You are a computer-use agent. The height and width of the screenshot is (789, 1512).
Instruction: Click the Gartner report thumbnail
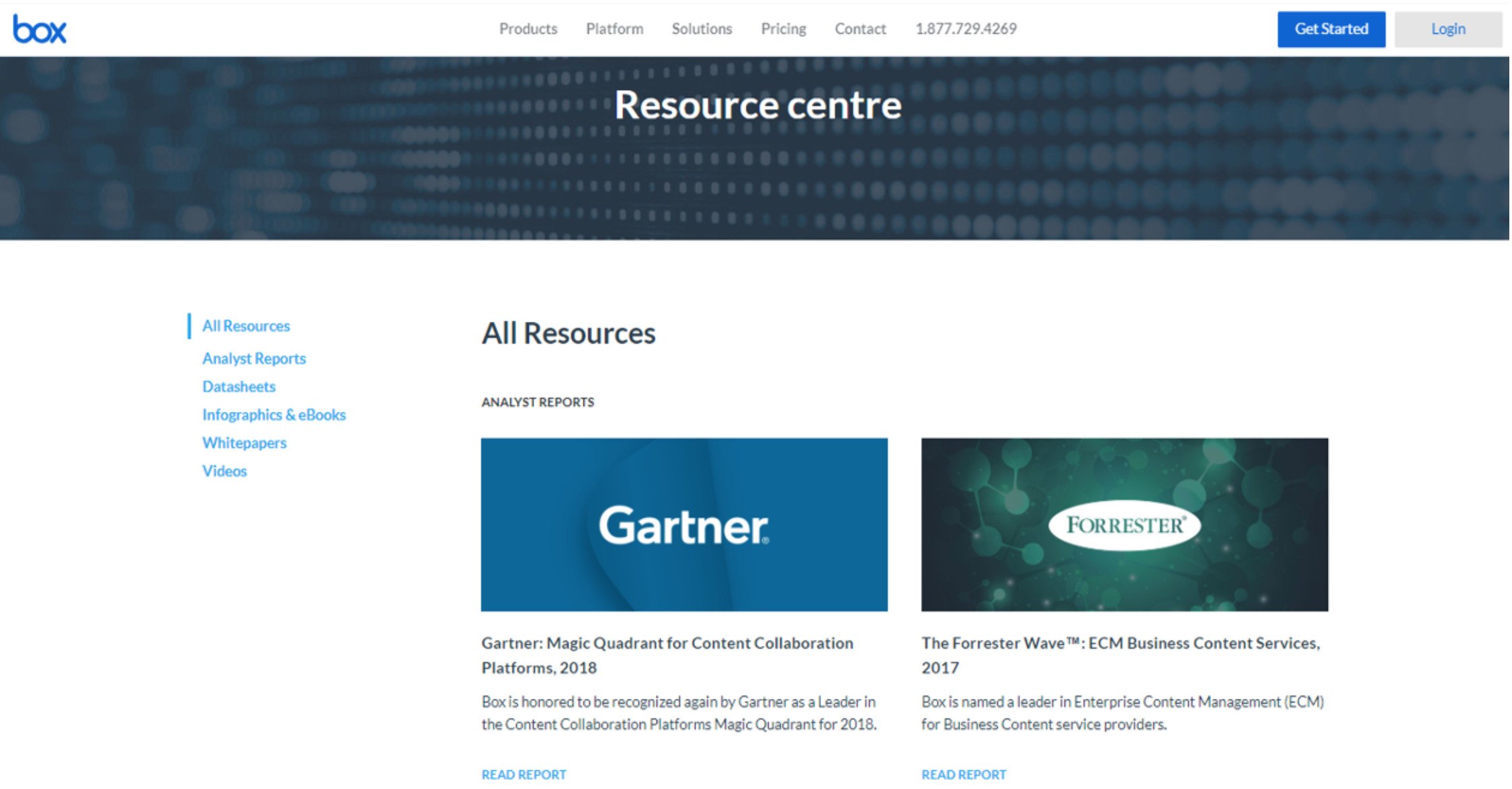tap(684, 524)
